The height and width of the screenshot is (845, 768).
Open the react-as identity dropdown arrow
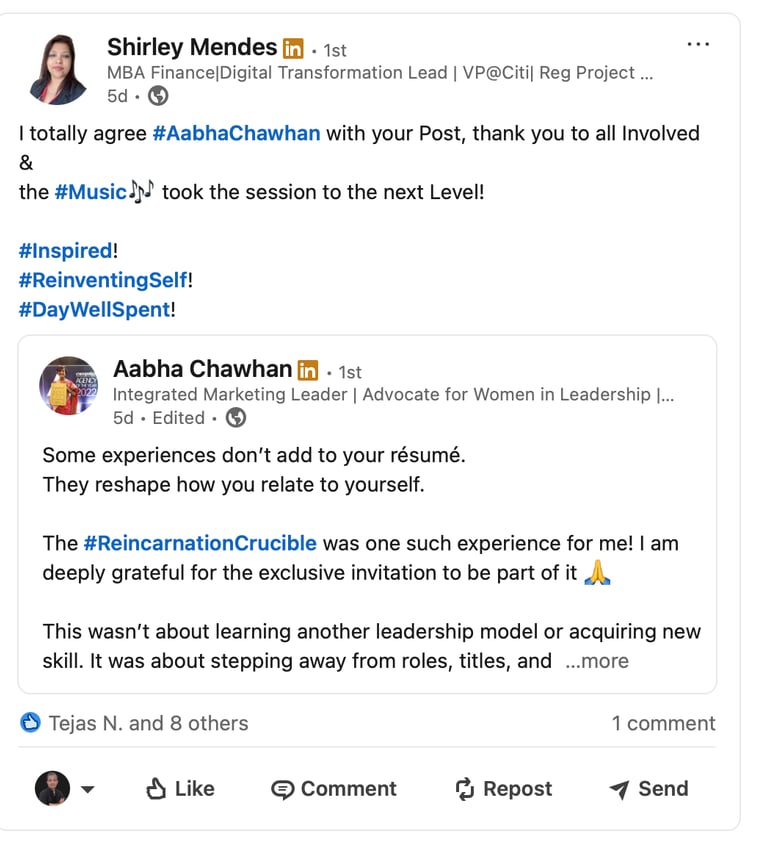(x=87, y=790)
